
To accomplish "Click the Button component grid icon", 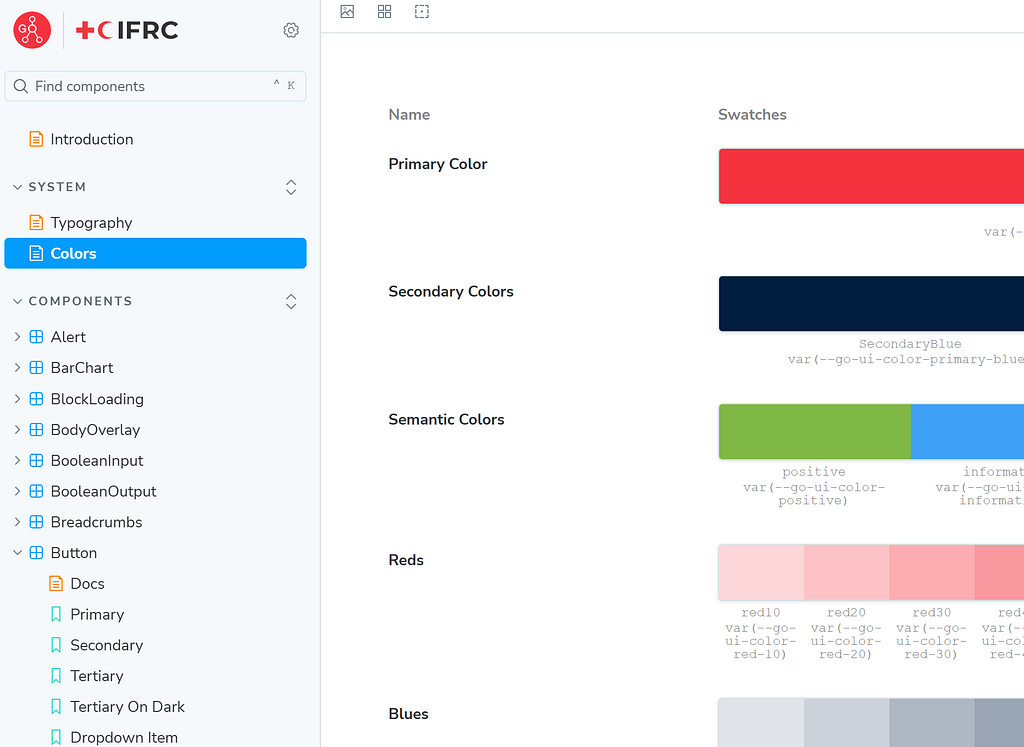I will point(37,552).
